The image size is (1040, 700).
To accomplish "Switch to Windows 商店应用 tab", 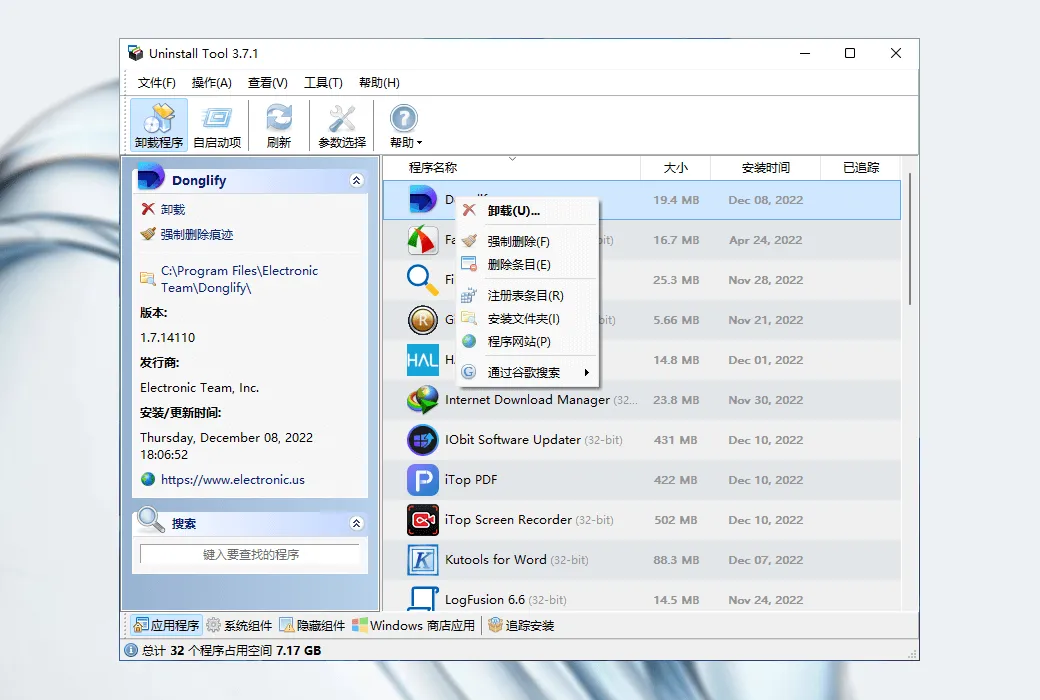I will point(413,625).
